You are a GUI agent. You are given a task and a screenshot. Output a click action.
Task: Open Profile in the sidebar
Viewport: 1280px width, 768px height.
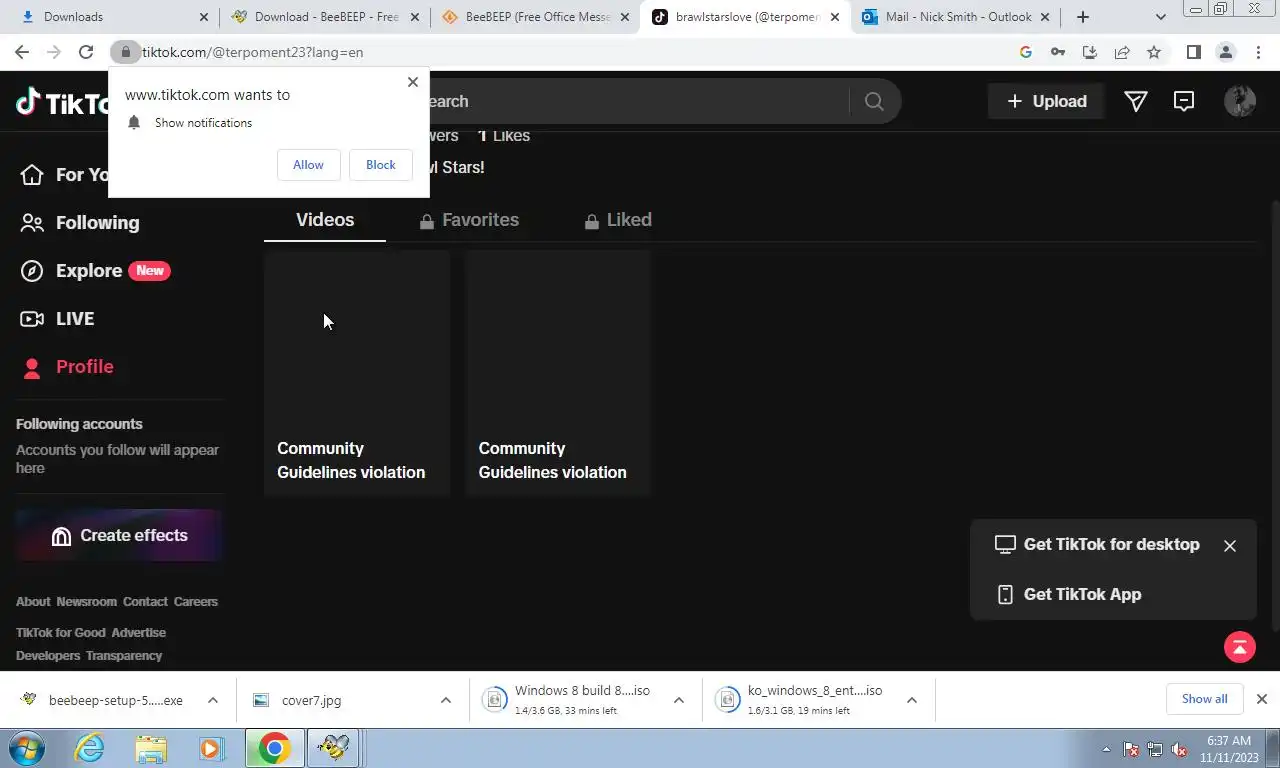click(x=68, y=367)
